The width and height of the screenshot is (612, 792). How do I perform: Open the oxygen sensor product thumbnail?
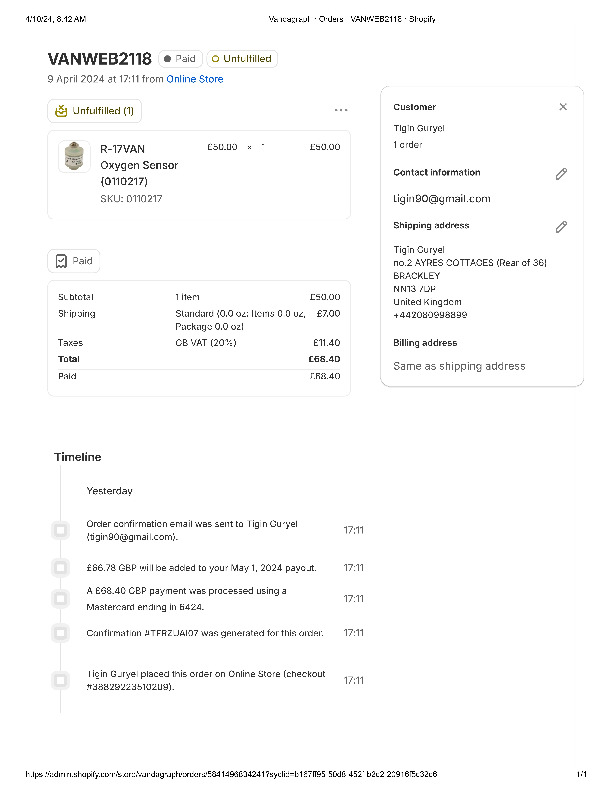tap(74, 157)
